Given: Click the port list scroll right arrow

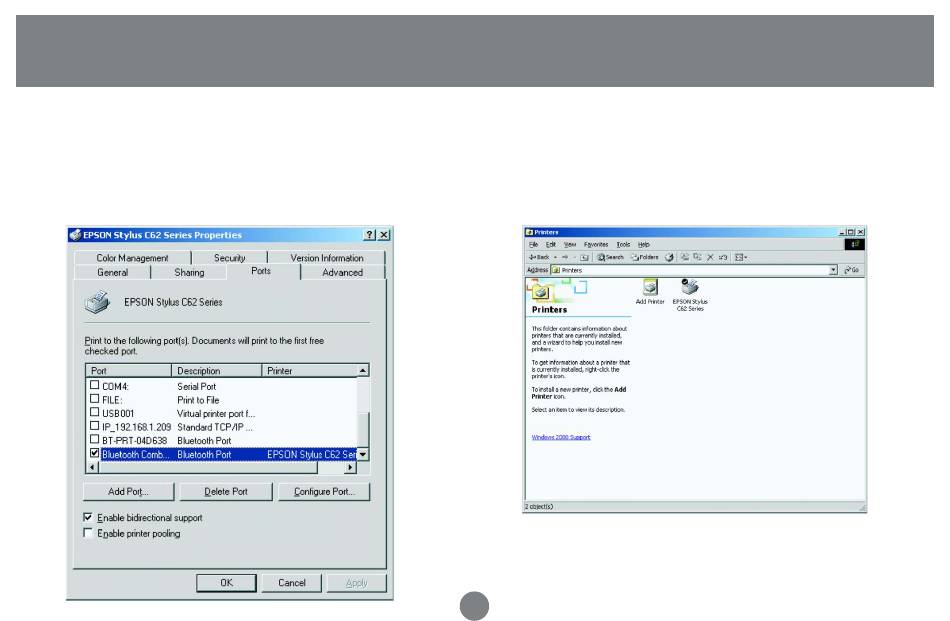Looking at the screenshot, I should (x=350, y=467).
